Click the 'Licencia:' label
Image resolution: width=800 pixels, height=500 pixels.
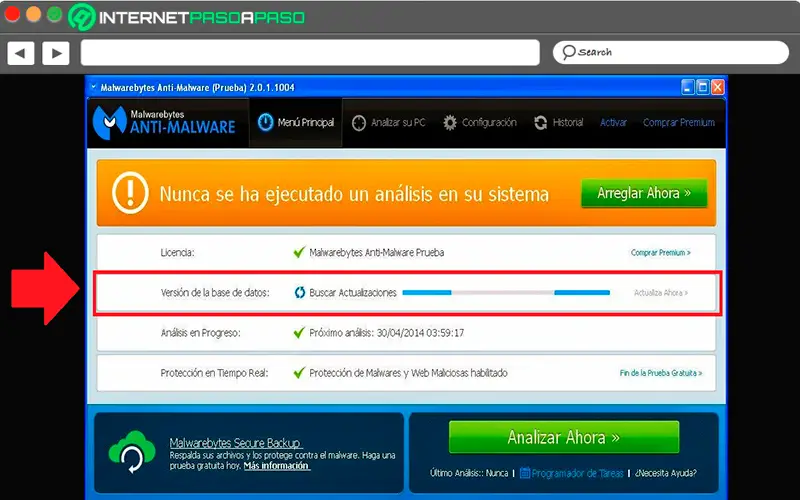tap(177, 253)
